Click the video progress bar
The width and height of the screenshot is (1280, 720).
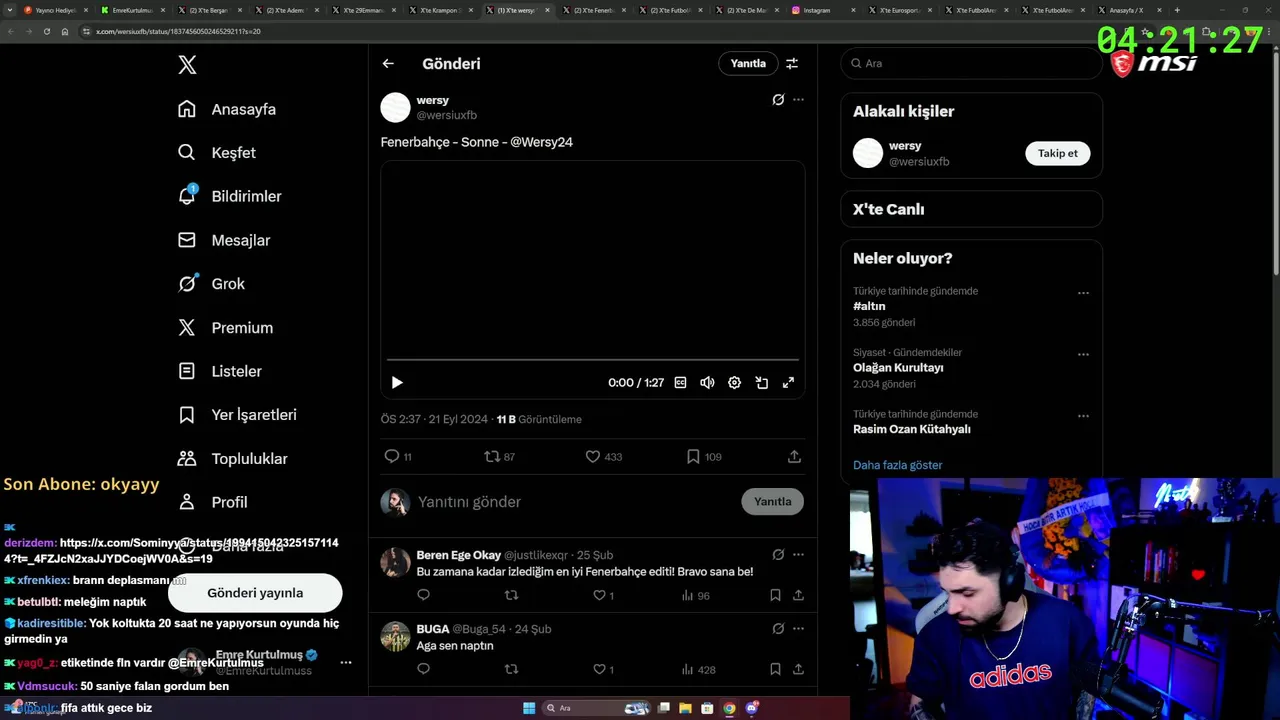(x=593, y=359)
